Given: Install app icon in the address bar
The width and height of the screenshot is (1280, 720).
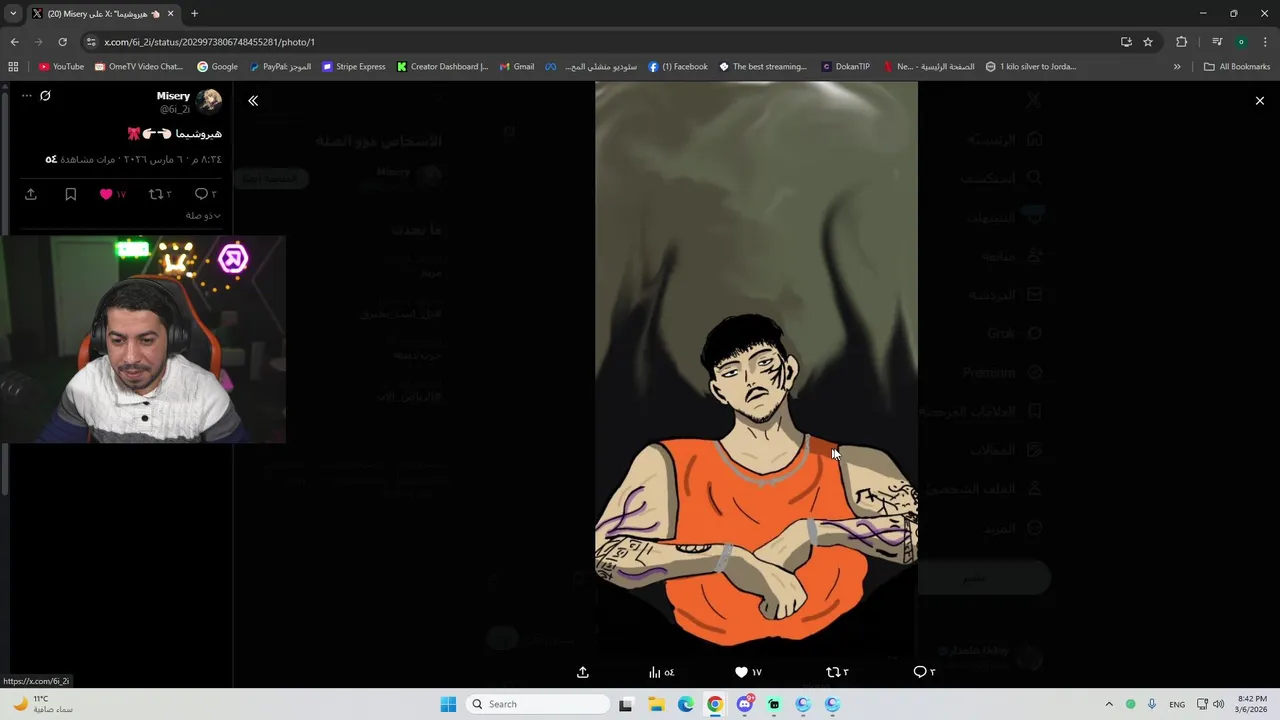Looking at the screenshot, I should click(1126, 42).
